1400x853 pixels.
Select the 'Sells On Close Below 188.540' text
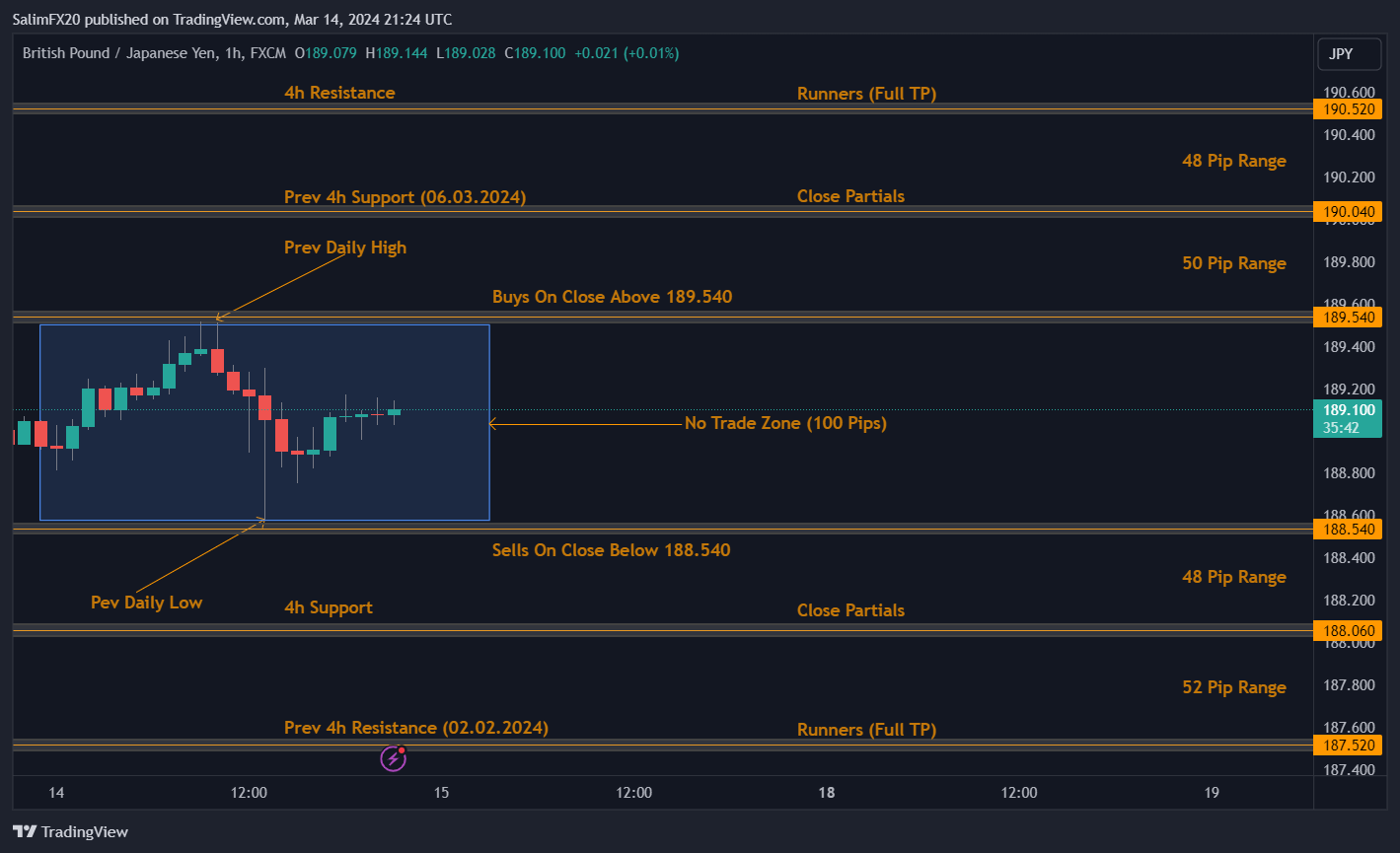tap(611, 550)
